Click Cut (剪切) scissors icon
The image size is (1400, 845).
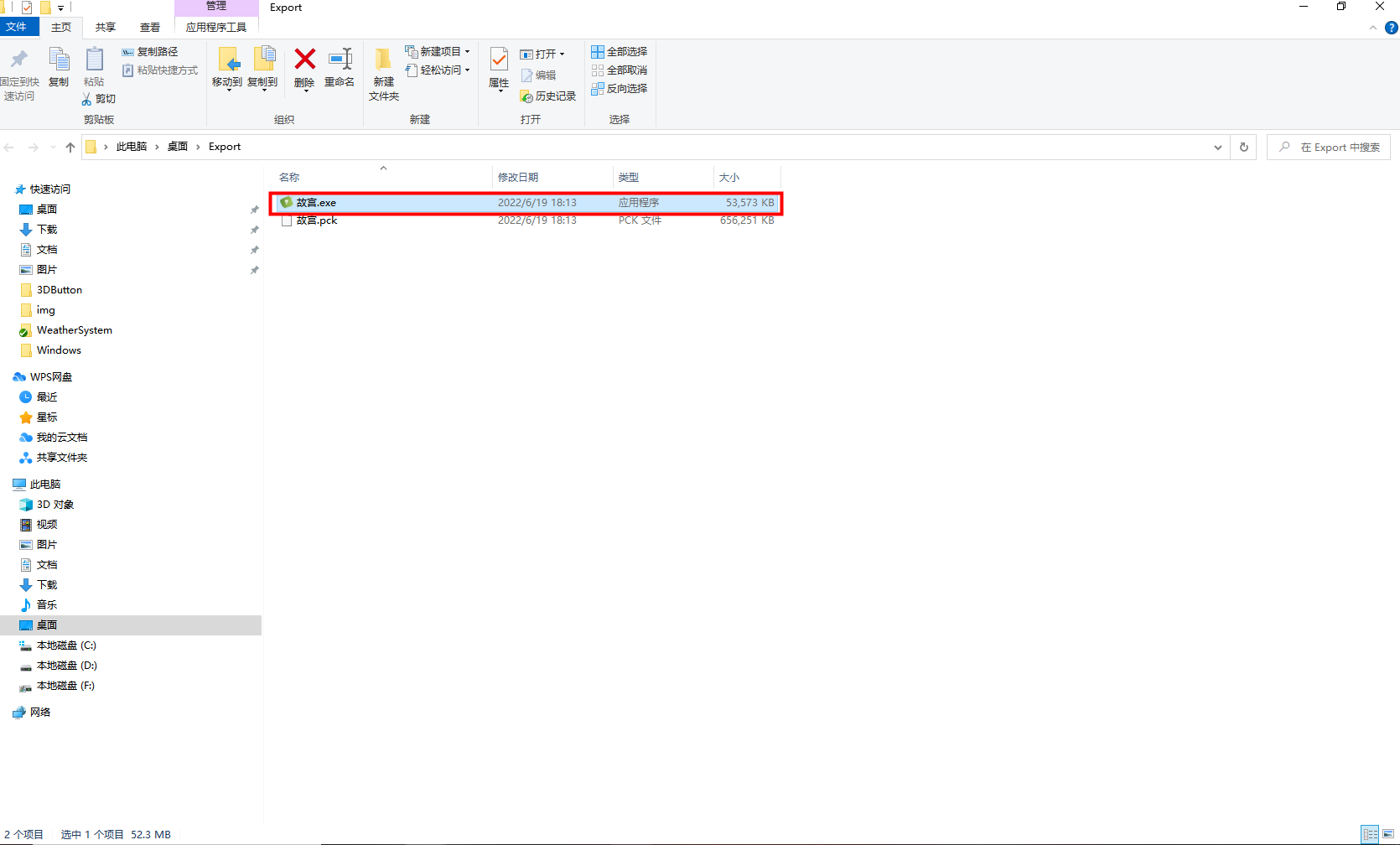click(x=86, y=99)
